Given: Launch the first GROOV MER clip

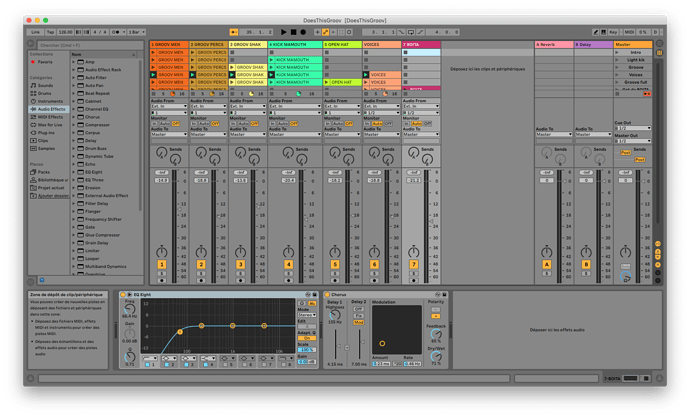Looking at the screenshot, I should [x=153, y=53].
